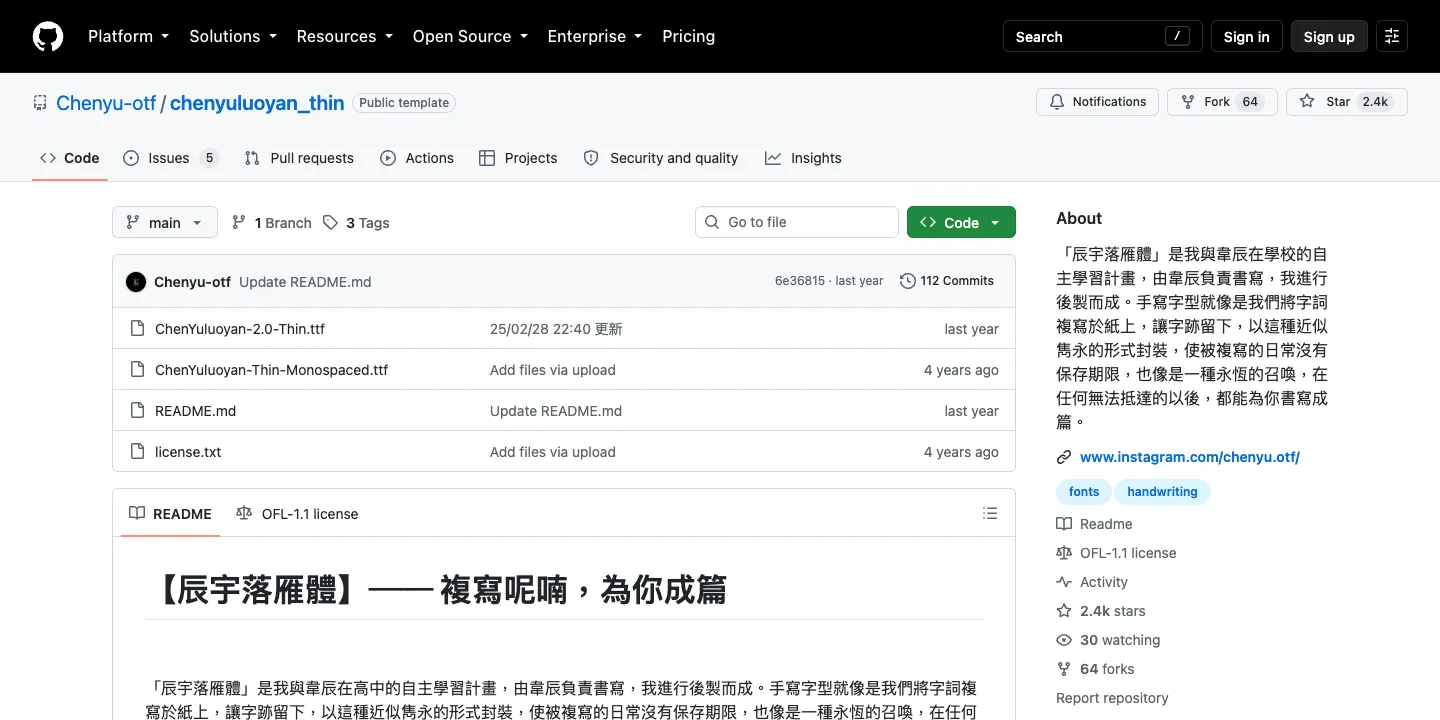Click the history clock icon near 112 Commits
Viewport: 1440px width, 720px height.
point(908,281)
